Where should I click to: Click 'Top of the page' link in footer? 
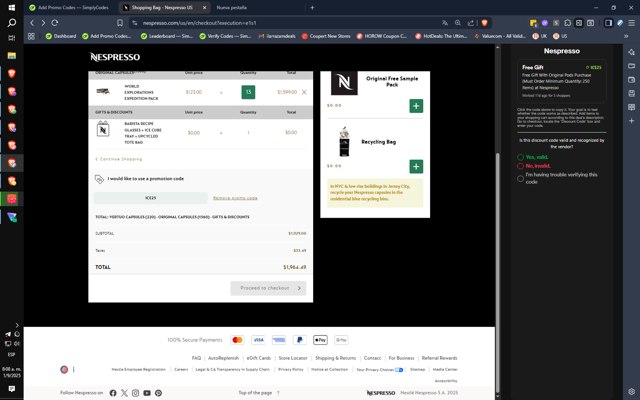(259, 393)
